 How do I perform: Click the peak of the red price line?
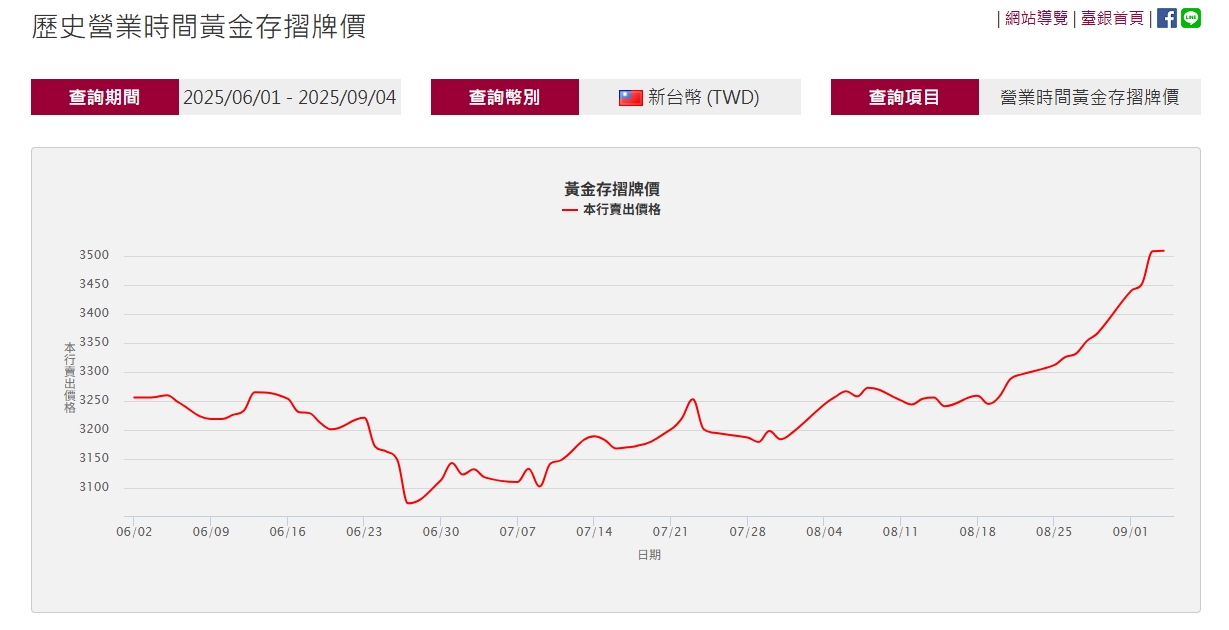[1160, 250]
